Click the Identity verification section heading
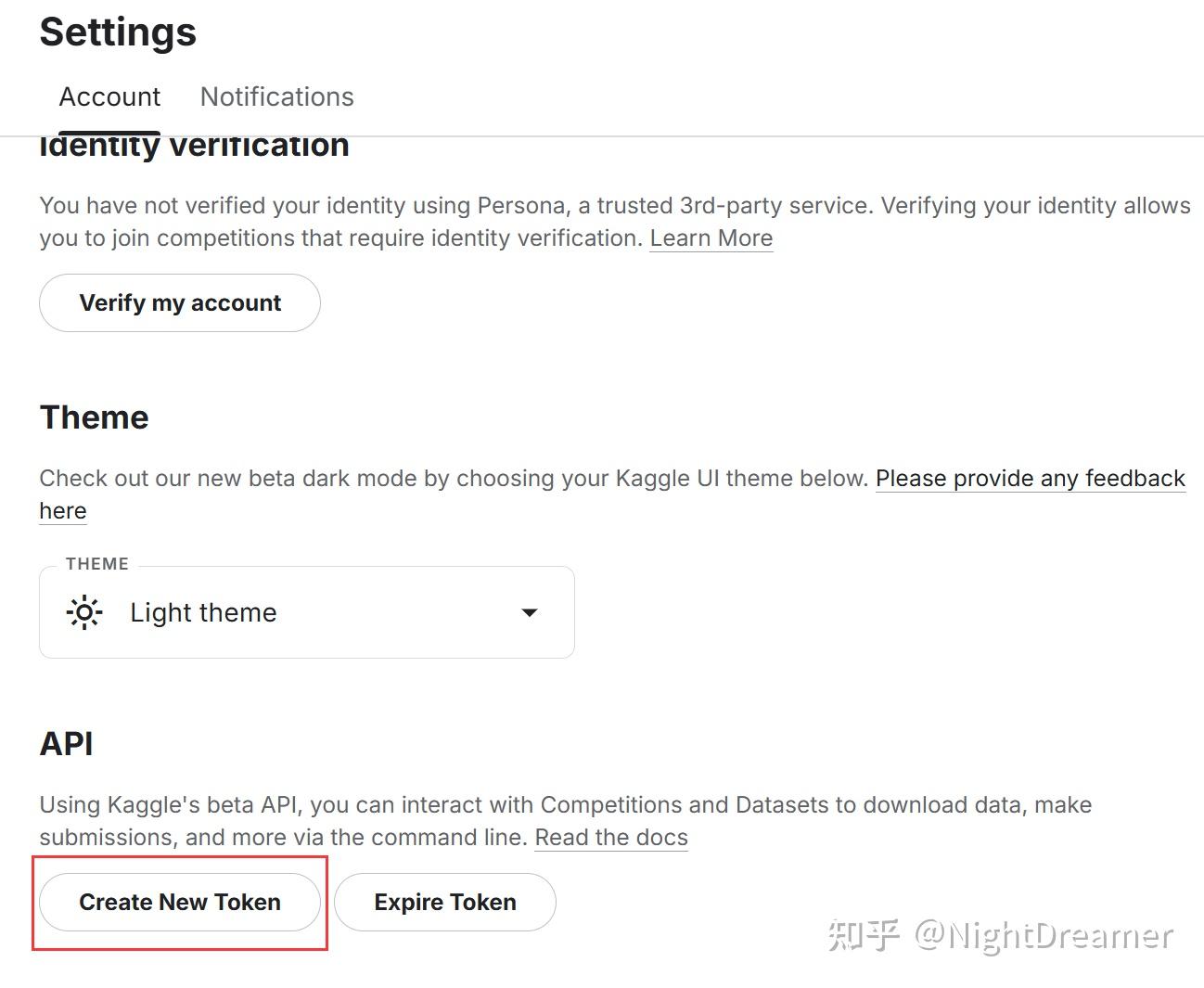 [195, 147]
